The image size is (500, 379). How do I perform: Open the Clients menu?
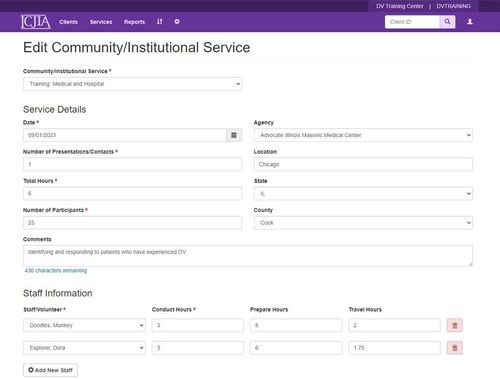tap(68, 22)
